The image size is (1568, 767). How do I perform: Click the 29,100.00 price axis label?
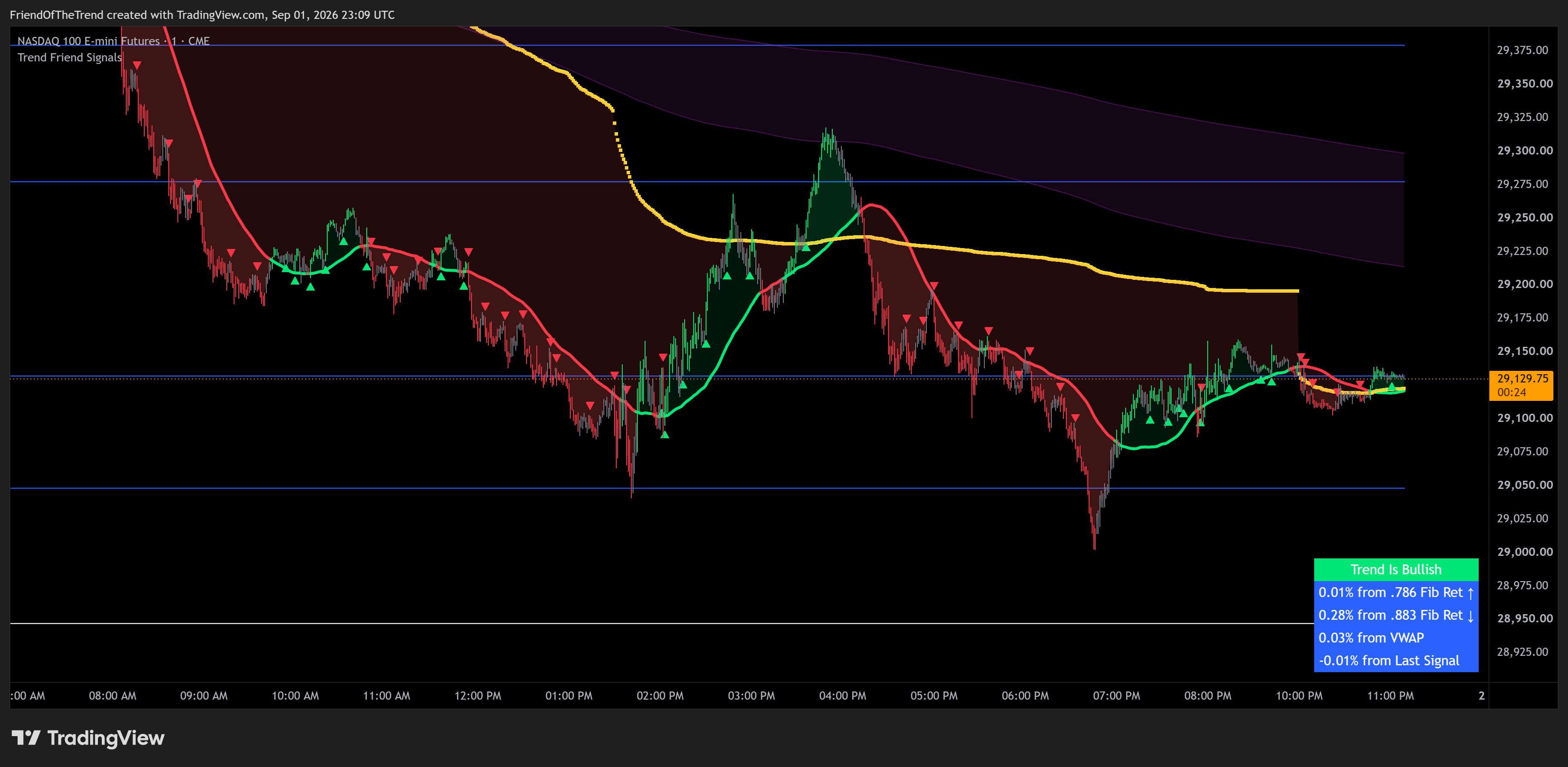tap(1524, 418)
